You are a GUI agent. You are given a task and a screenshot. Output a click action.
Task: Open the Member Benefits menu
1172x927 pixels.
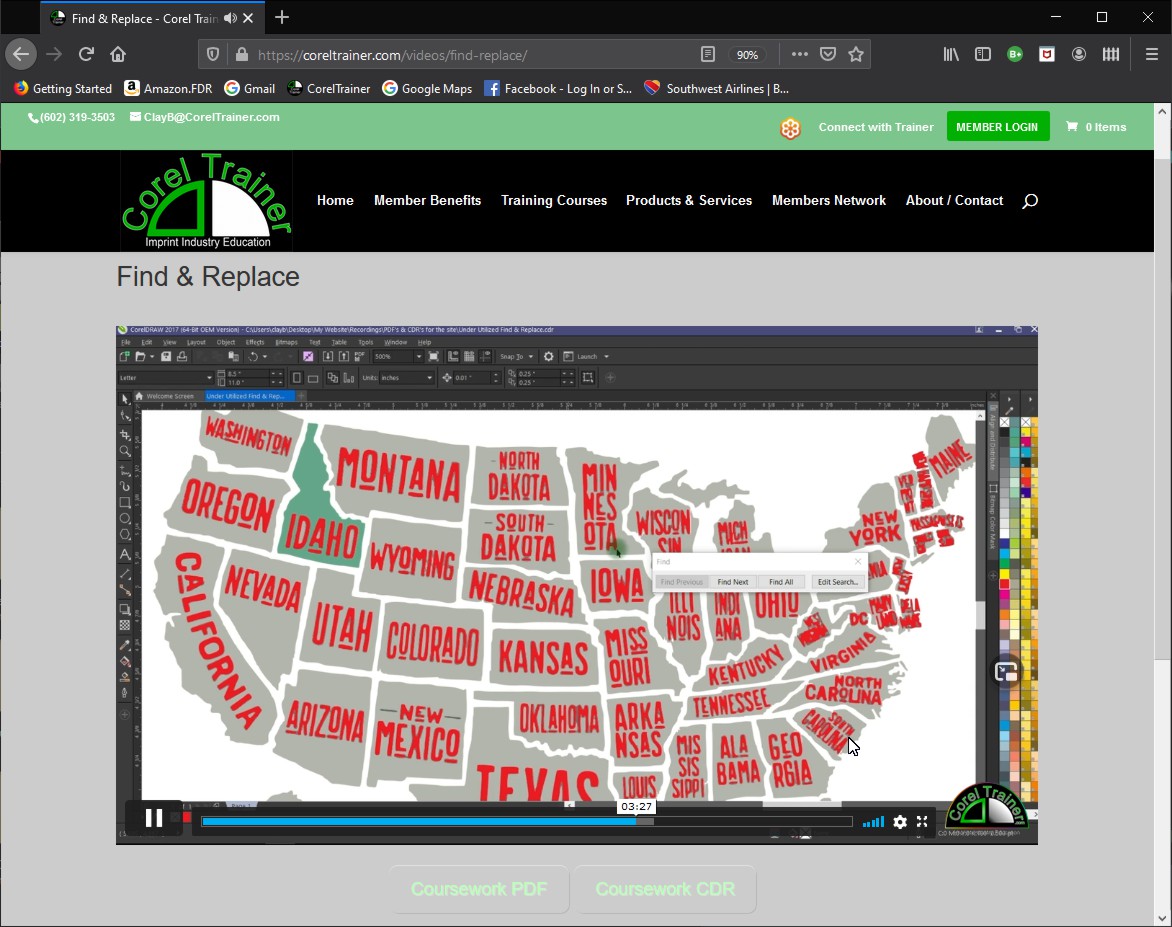coord(428,200)
